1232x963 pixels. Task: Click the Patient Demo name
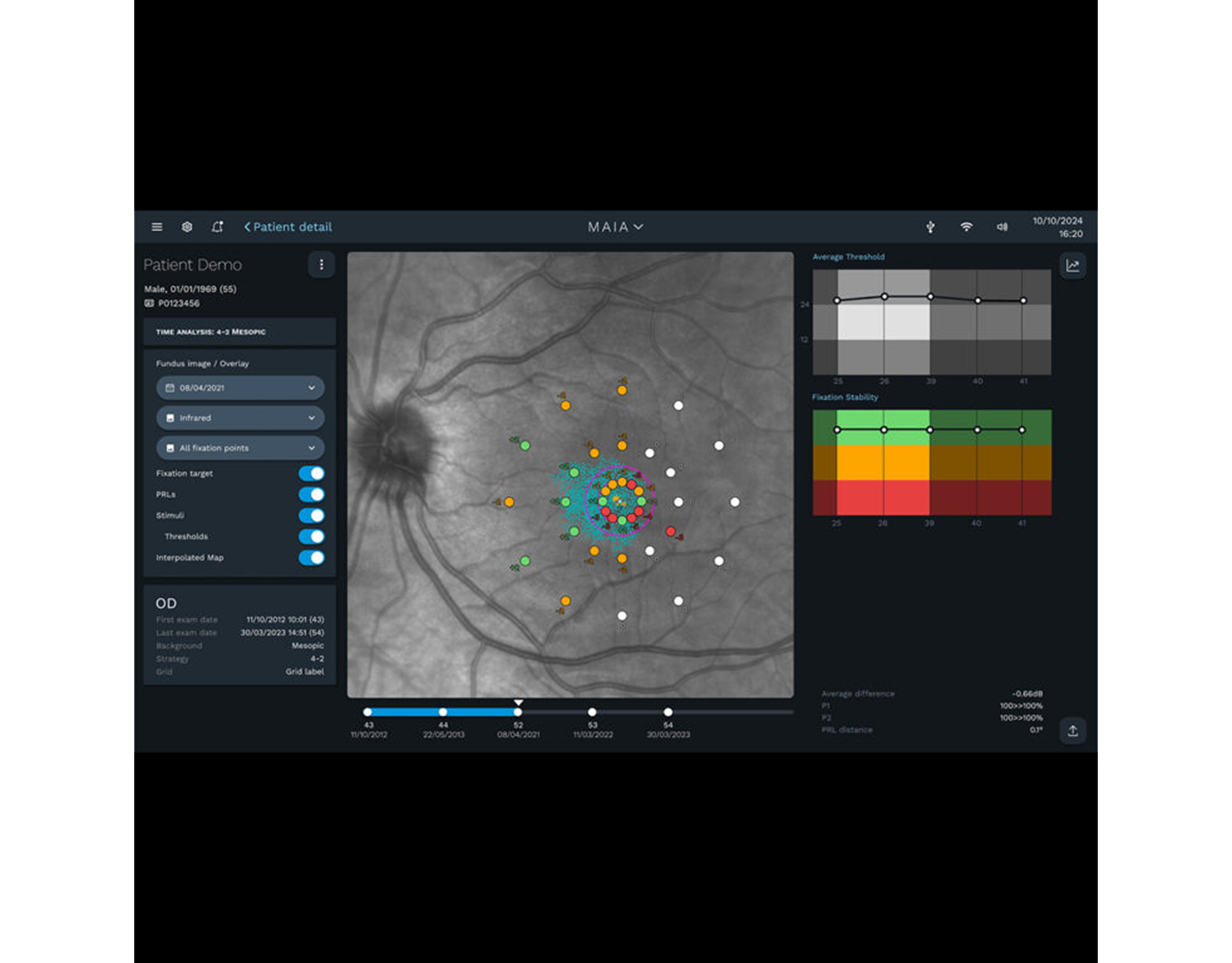pyautogui.click(x=192, y=265)
